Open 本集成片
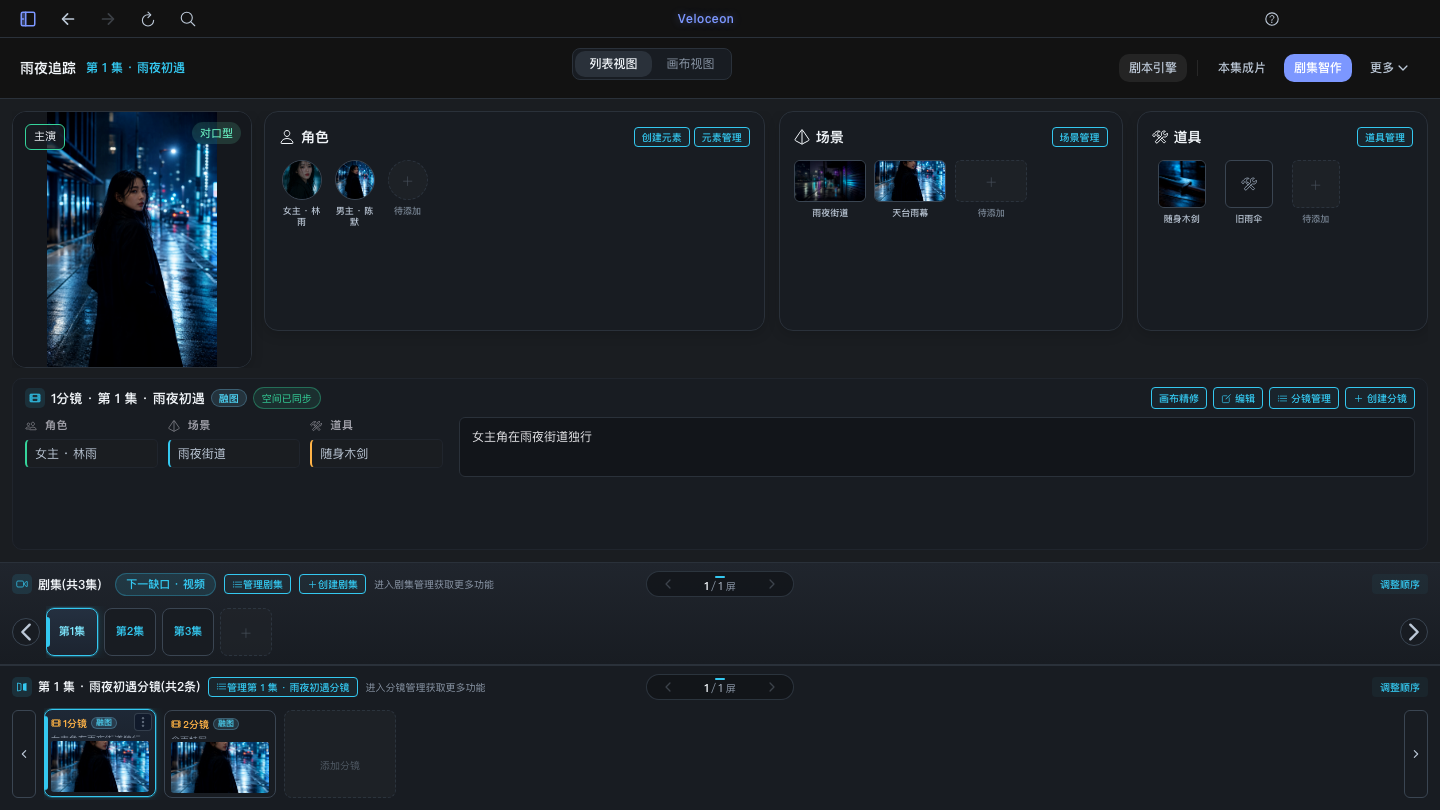Viewport: 1440px width, 810px height. pos(1241,68)
